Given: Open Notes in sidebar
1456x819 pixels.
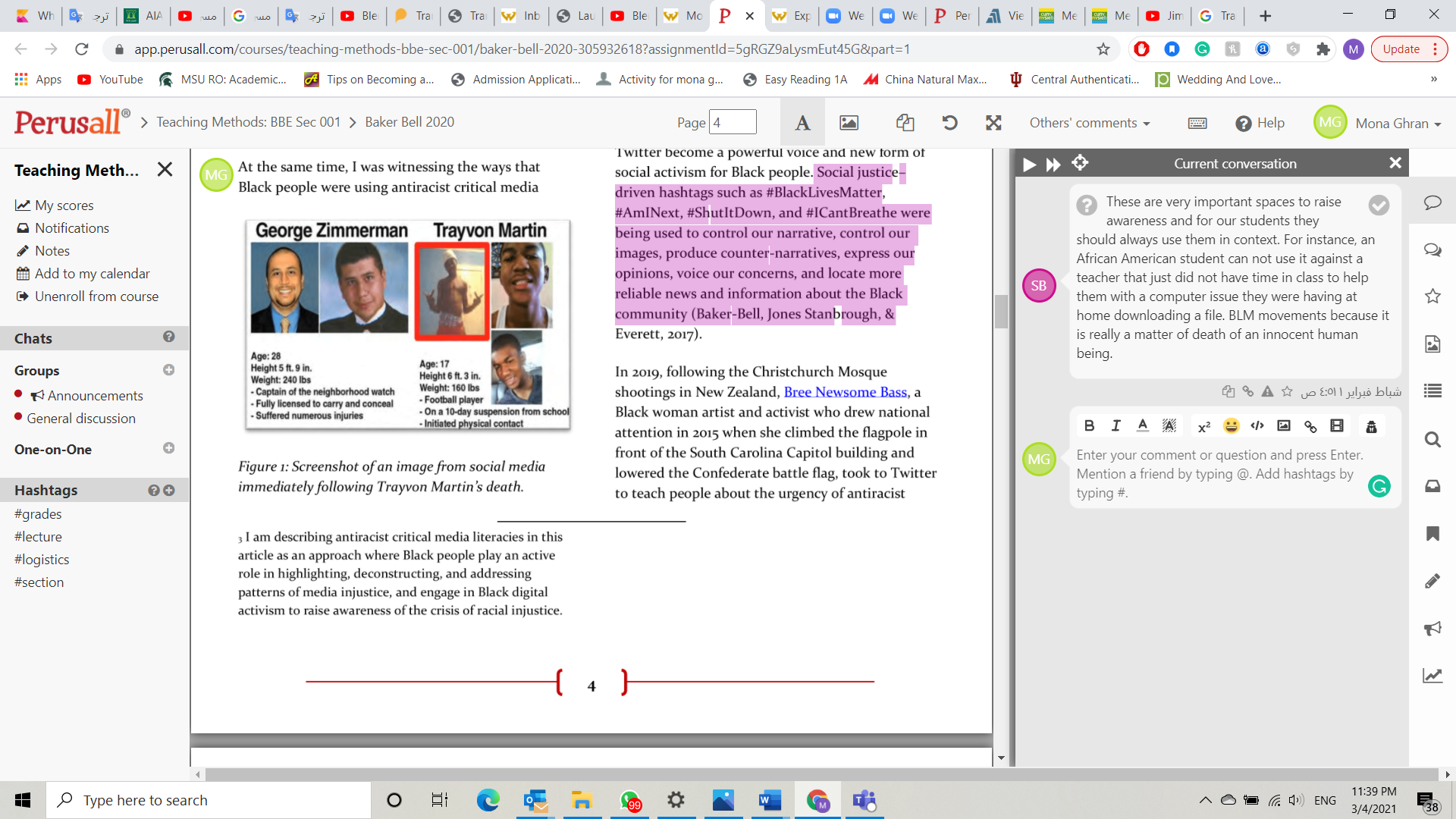Looking at the screenshot, I should pyautogui.click(x=42, y=251).
